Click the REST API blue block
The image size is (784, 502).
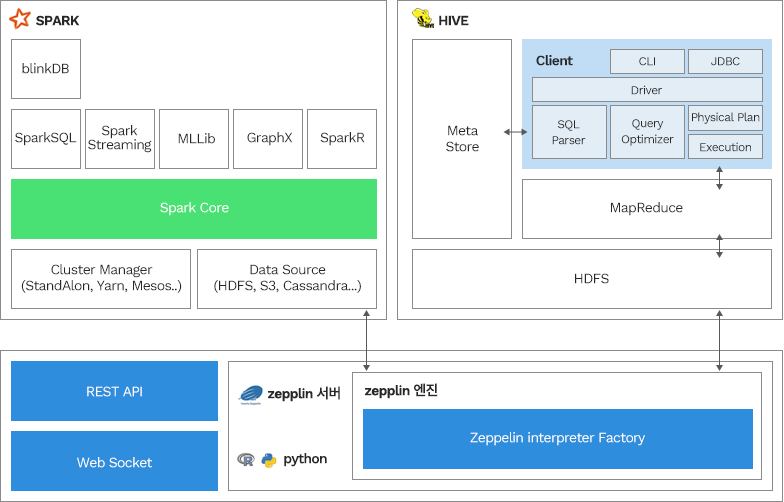pos(114,391)
